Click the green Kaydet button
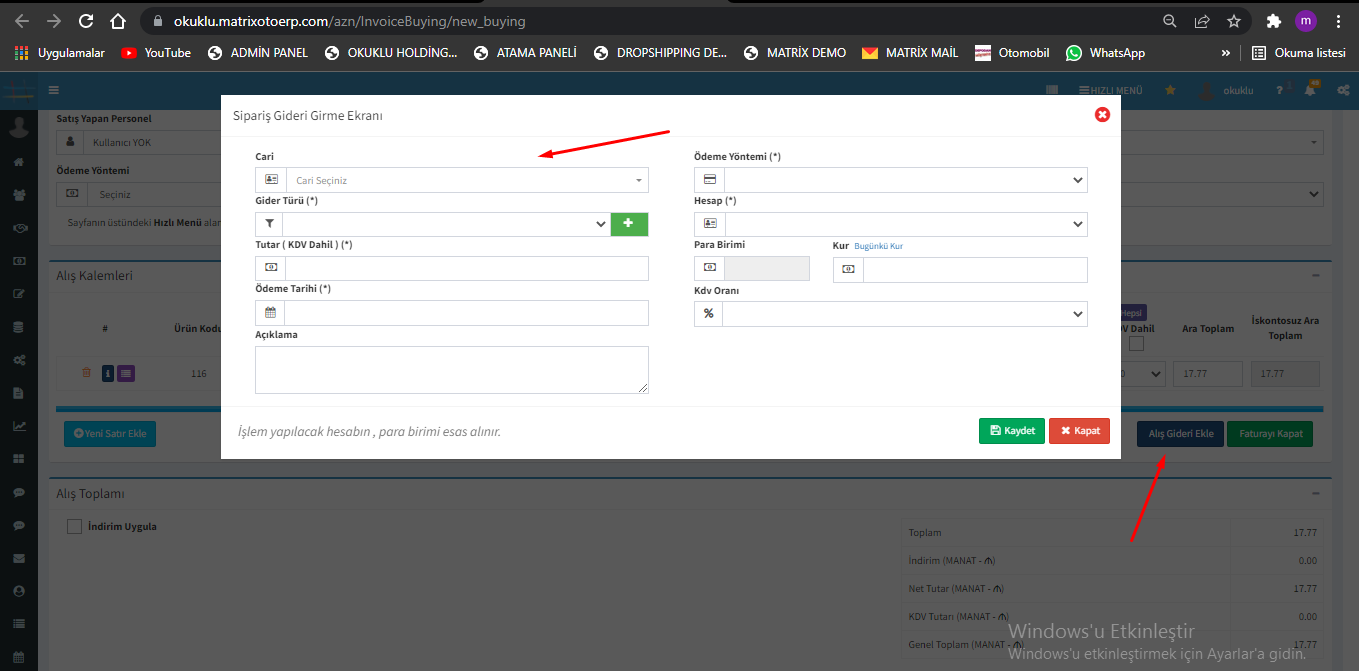The height and width of the screenshot is (671, 1359). (x=1012, y=430)
